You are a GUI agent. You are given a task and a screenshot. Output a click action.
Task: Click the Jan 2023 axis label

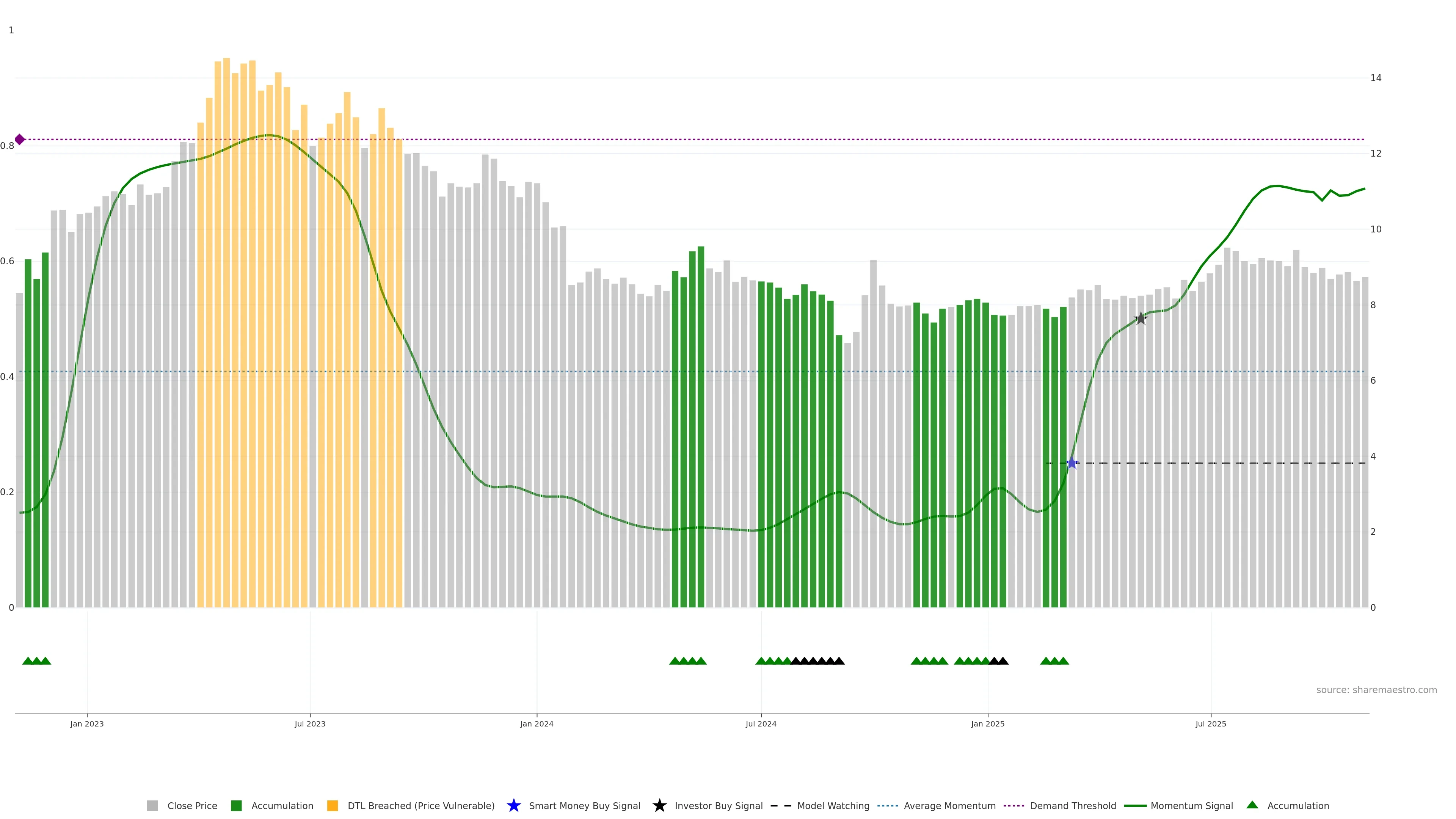point(87,723)
